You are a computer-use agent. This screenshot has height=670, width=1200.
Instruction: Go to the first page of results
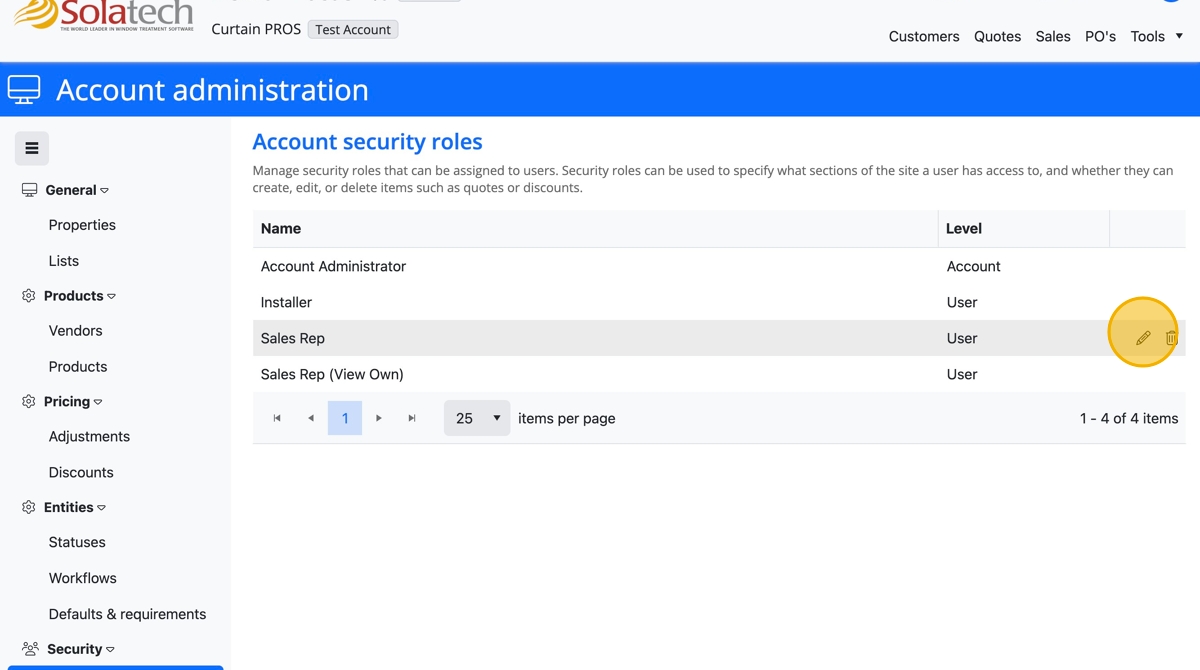[277, 418]
